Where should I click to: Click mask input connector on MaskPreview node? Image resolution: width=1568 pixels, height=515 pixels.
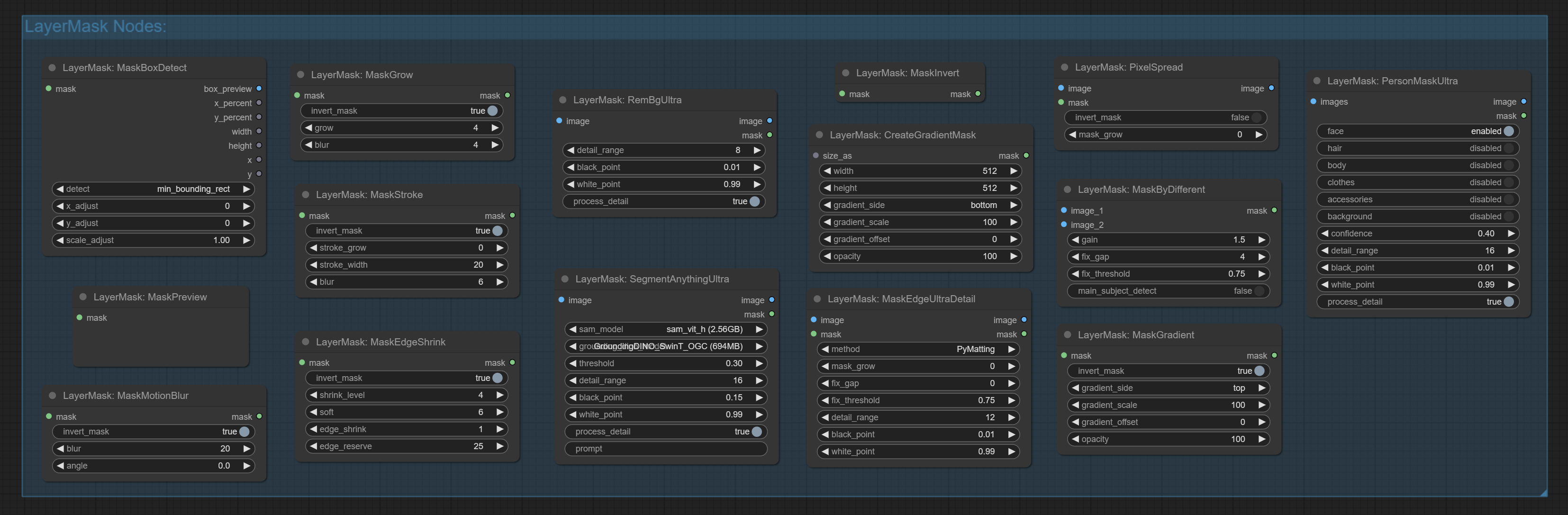(x=80, y=318)
